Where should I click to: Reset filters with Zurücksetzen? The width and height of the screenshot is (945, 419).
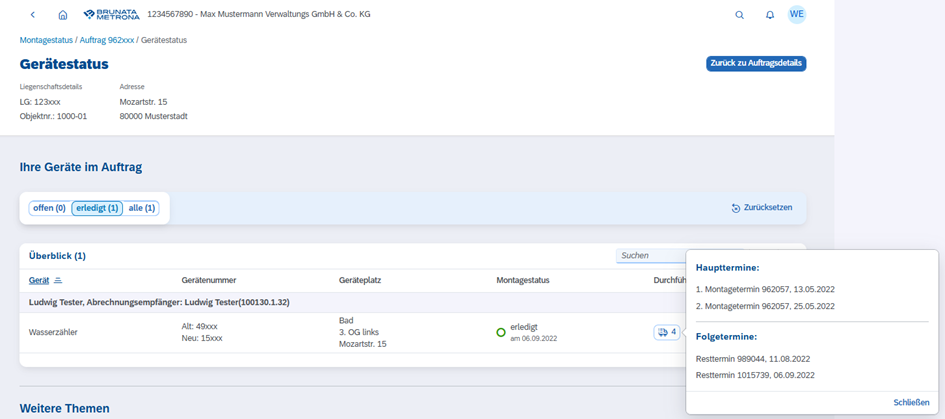pyautogui.click(x=762, y=208)
